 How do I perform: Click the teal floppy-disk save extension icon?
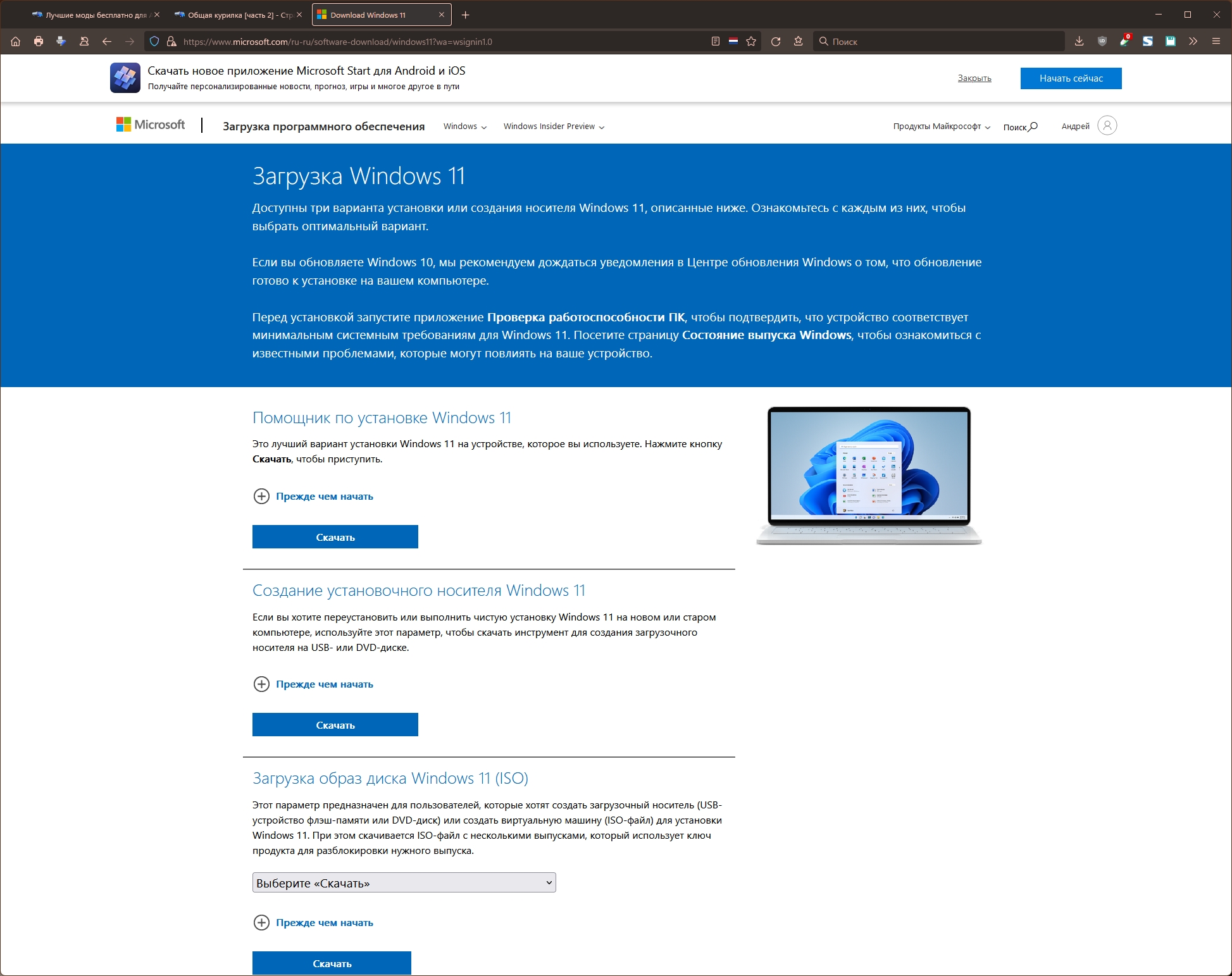[x=1171, y=41]
